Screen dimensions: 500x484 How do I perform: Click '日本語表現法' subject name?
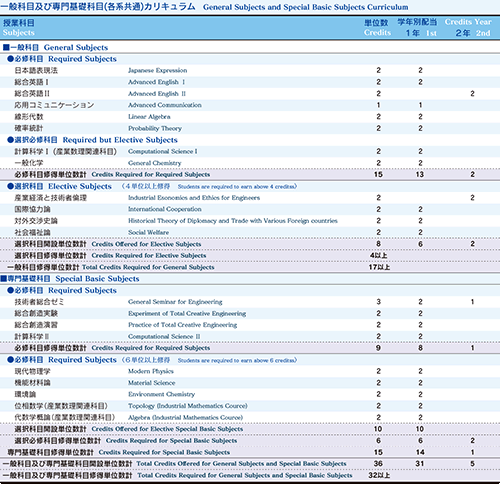(36, 70)
